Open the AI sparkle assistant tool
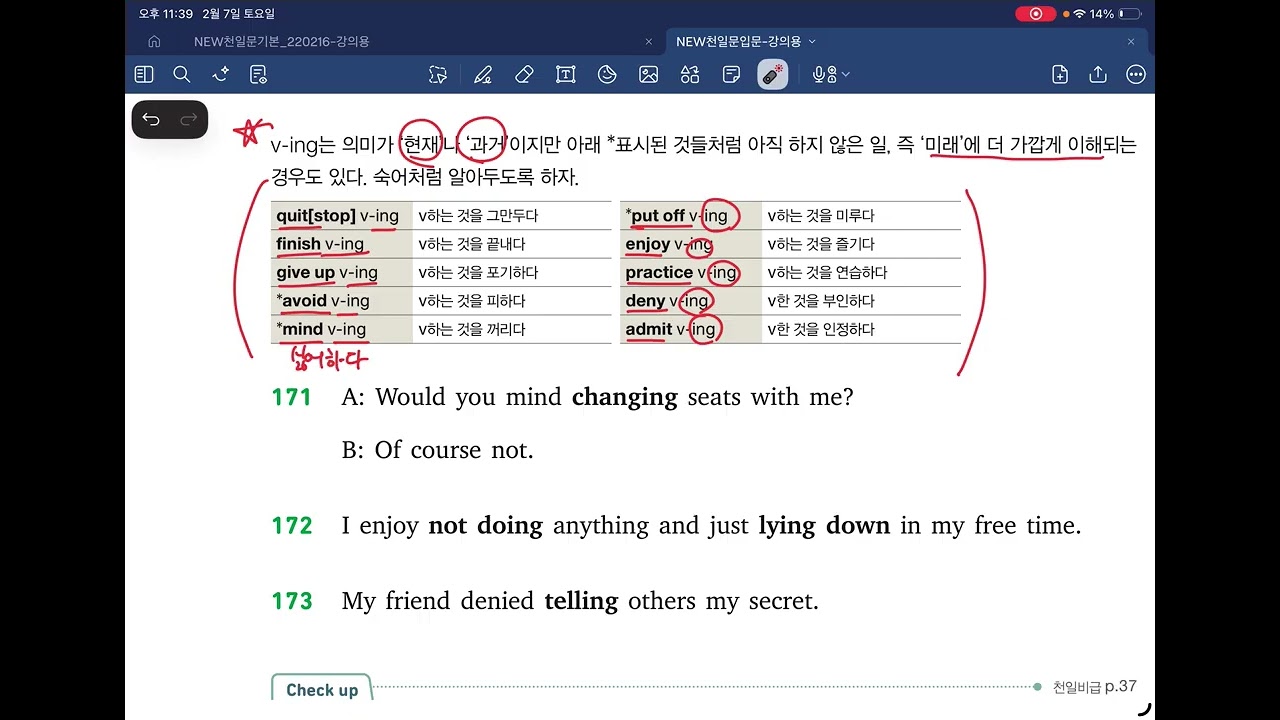 pos(221,74)
